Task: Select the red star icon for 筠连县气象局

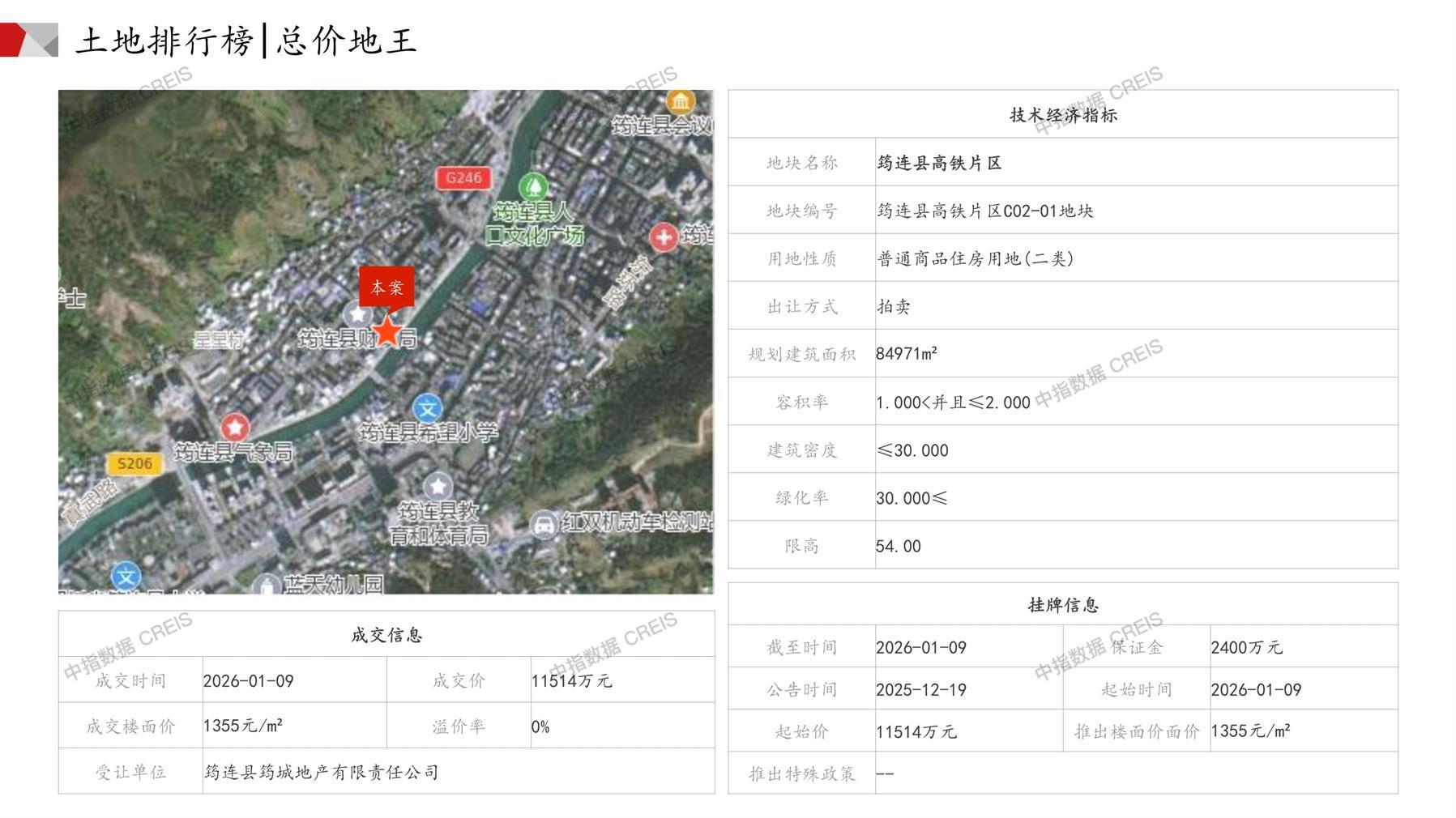Action: [x=235, y=427]
